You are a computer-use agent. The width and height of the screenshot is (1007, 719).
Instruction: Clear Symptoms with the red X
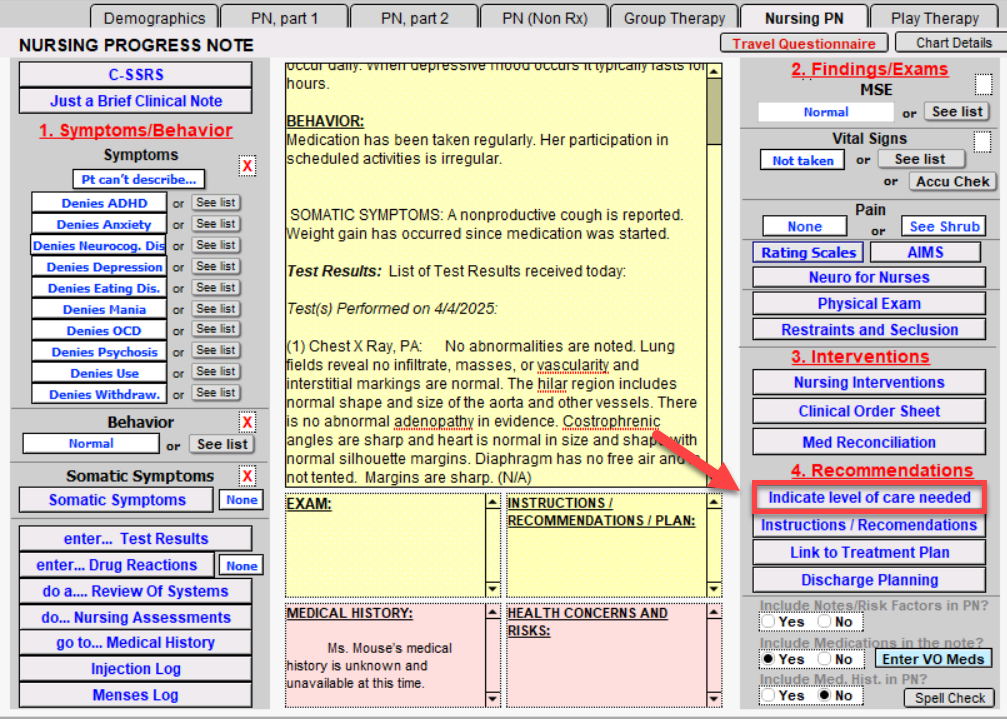pyautogui.click(x=247, y=166)
